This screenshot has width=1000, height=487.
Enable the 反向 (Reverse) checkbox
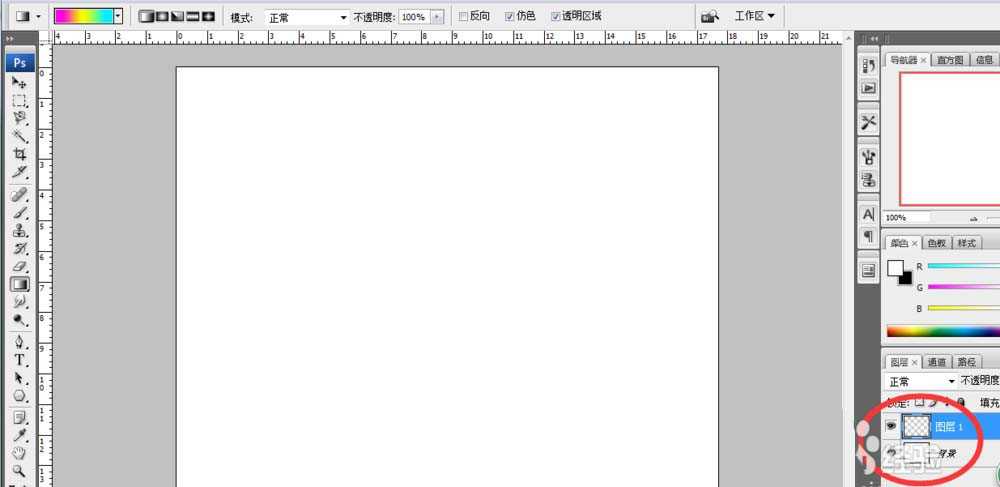point(463,17)
